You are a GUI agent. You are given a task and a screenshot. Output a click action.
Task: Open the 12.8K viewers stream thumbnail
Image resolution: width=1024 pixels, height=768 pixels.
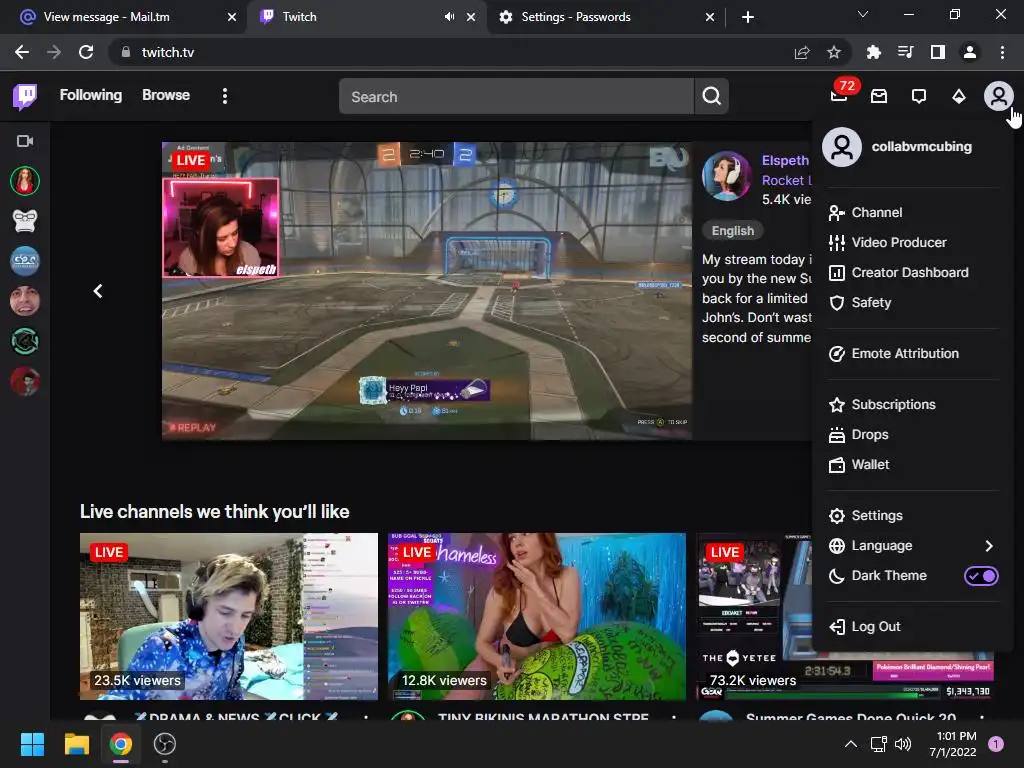click(537, 616)
